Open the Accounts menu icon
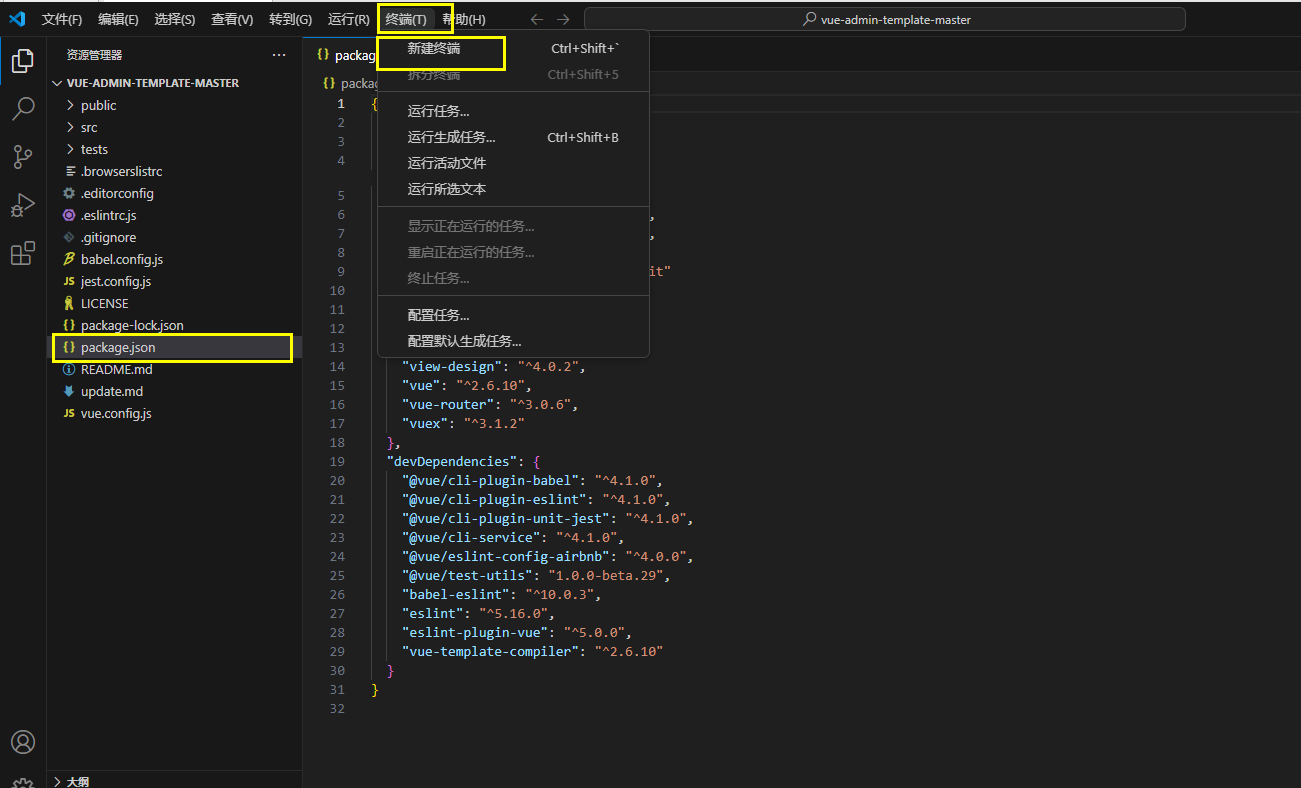The image size is (1301, 788). [x=22, y=742]
